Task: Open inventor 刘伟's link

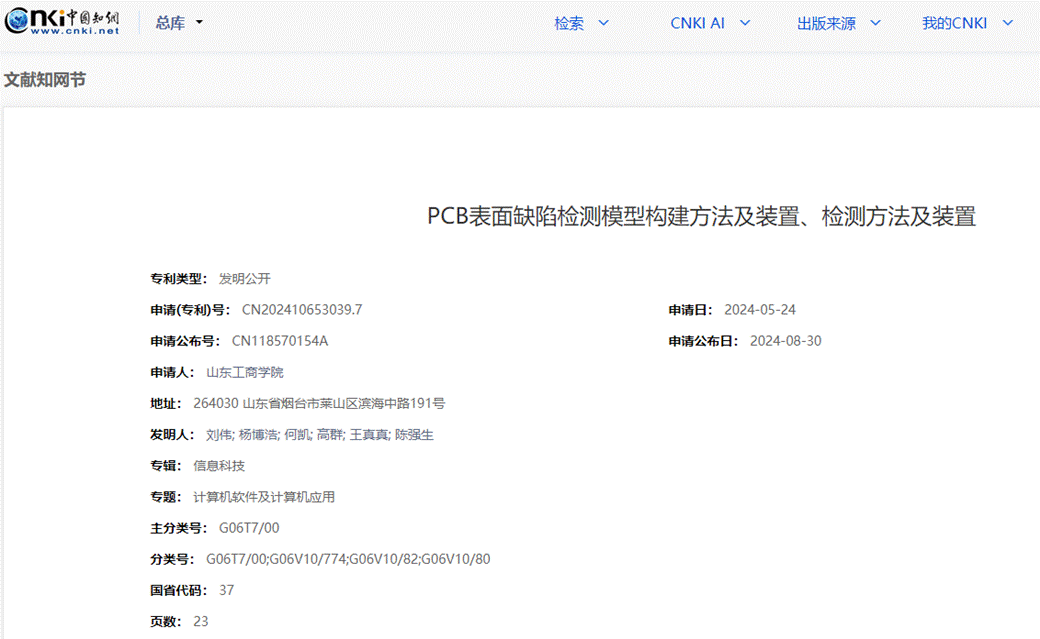Action: (x=218, y=434)
